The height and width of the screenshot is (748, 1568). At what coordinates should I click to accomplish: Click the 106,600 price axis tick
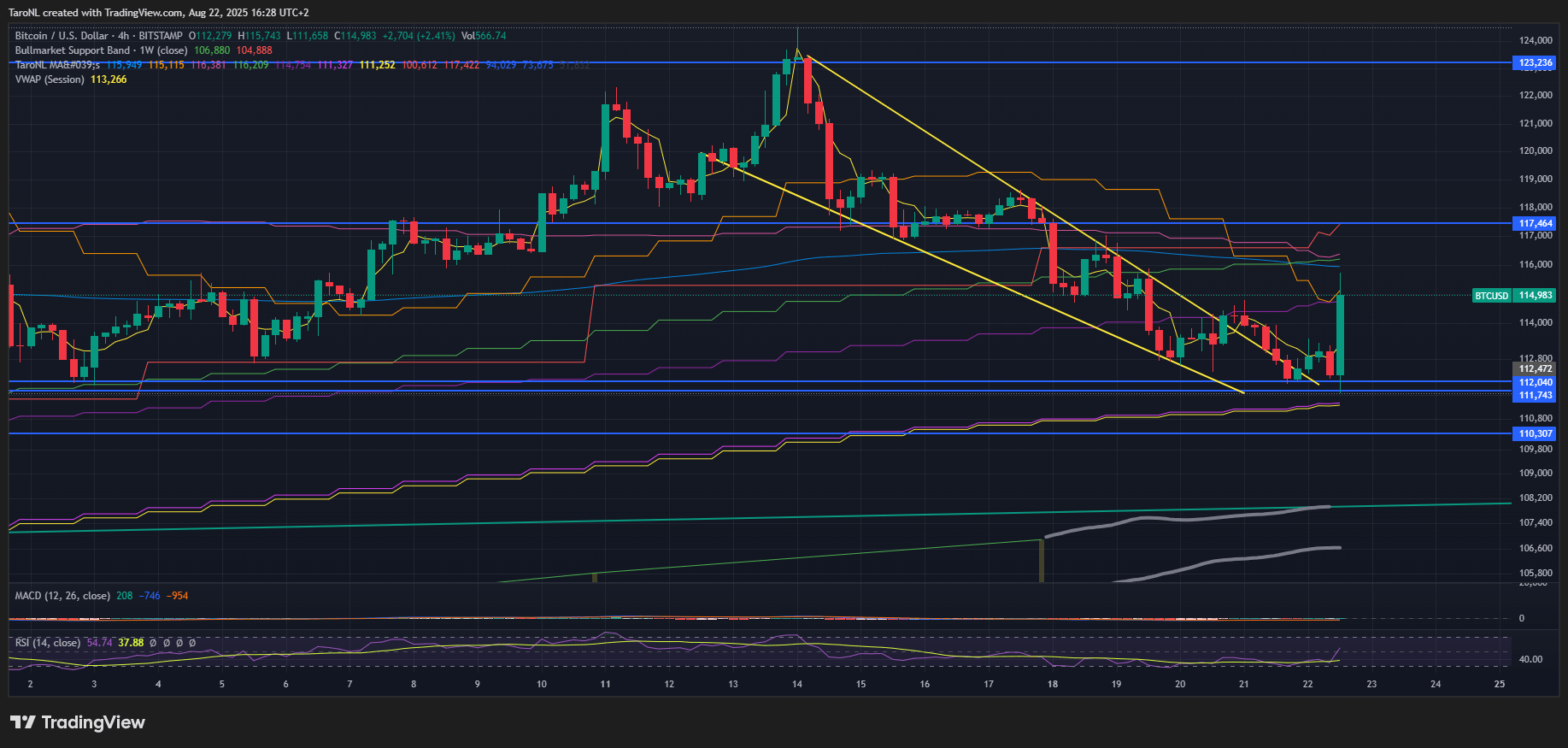pyautogui.click(x=1536, y=548)
